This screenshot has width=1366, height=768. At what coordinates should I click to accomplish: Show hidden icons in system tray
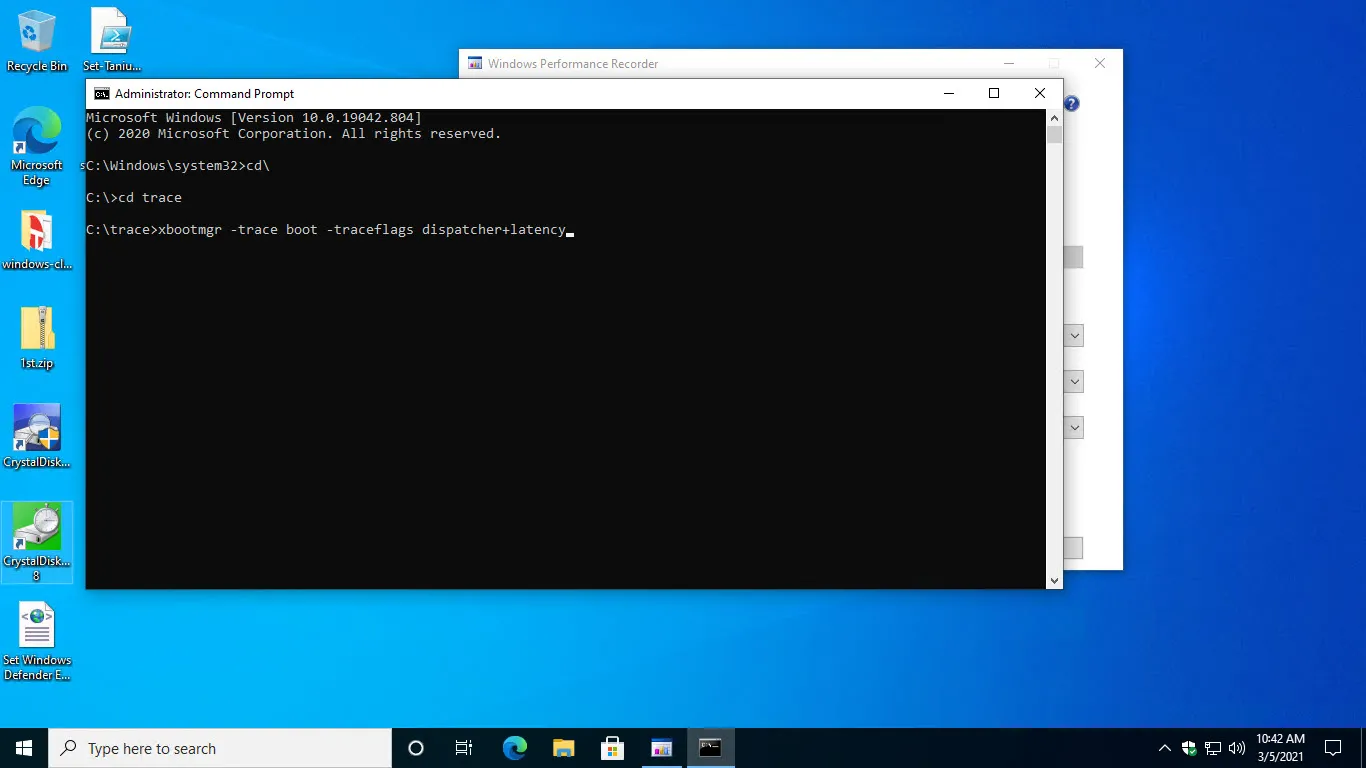(x=1164, y=748)
